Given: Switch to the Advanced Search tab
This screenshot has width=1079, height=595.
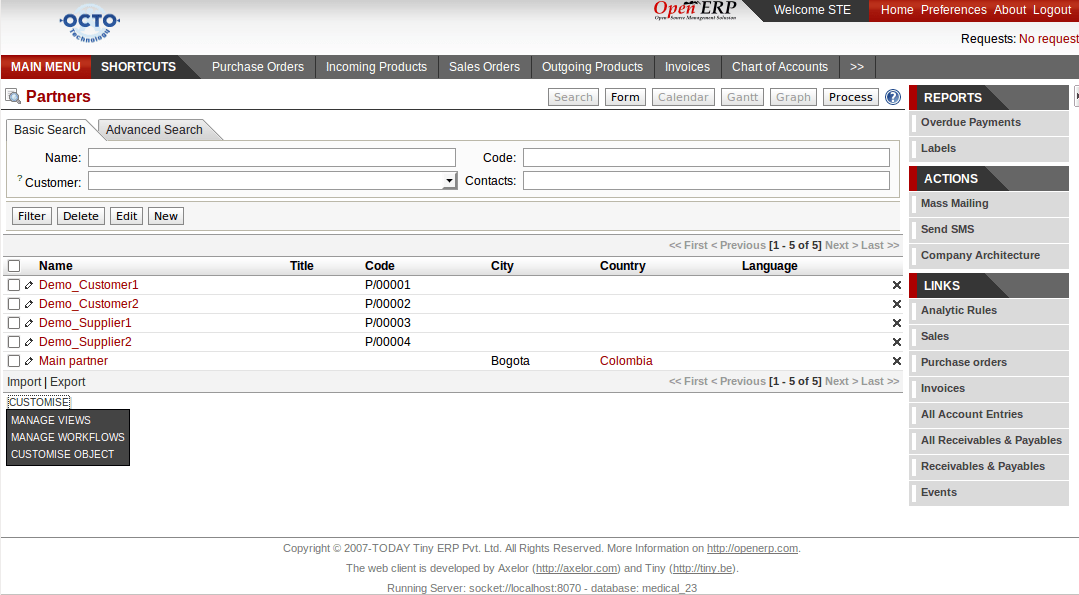Looking at the screenshot, I should [x=154, y=130].
